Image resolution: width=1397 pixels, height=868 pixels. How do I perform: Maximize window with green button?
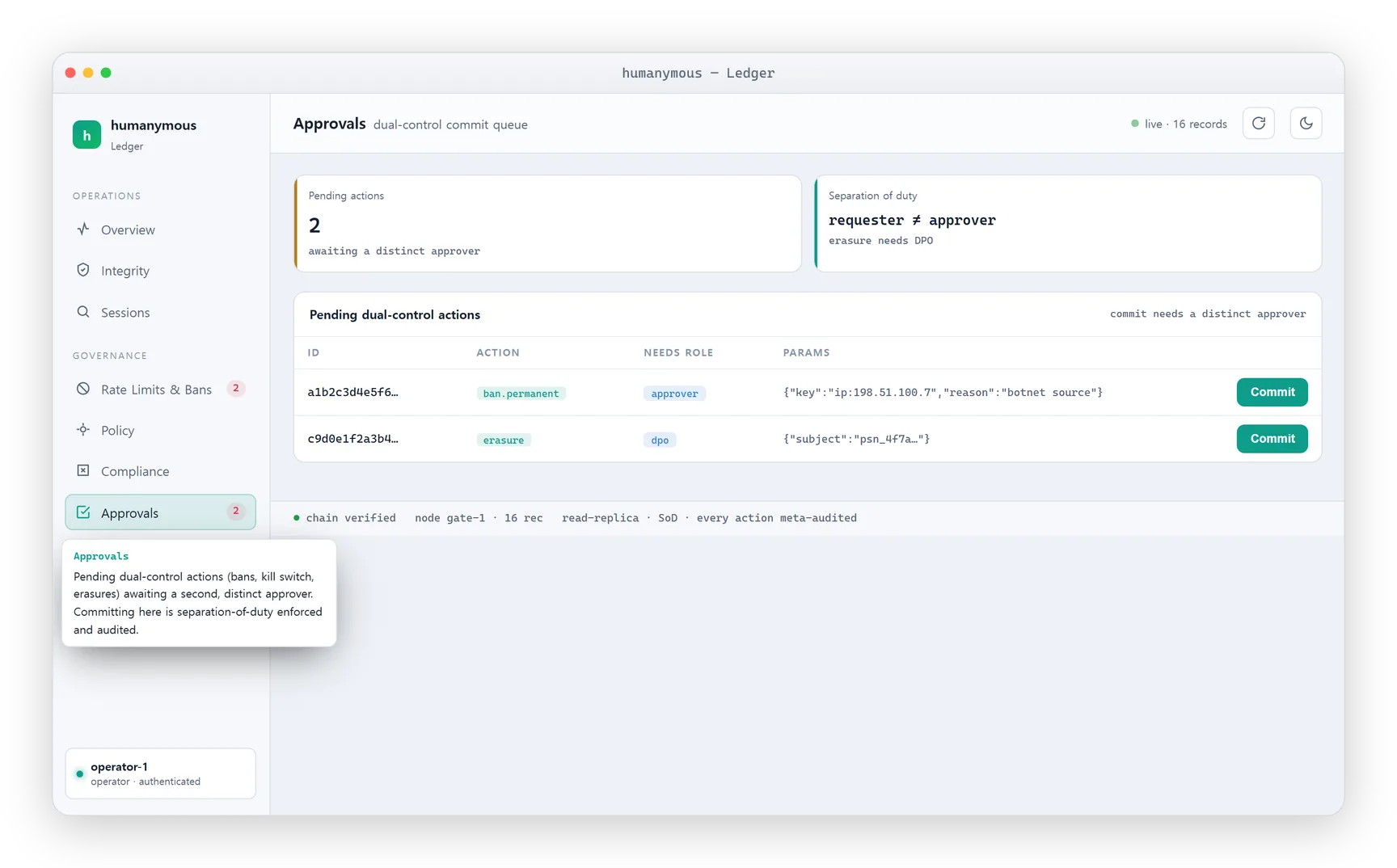click(x=106, y=73)
